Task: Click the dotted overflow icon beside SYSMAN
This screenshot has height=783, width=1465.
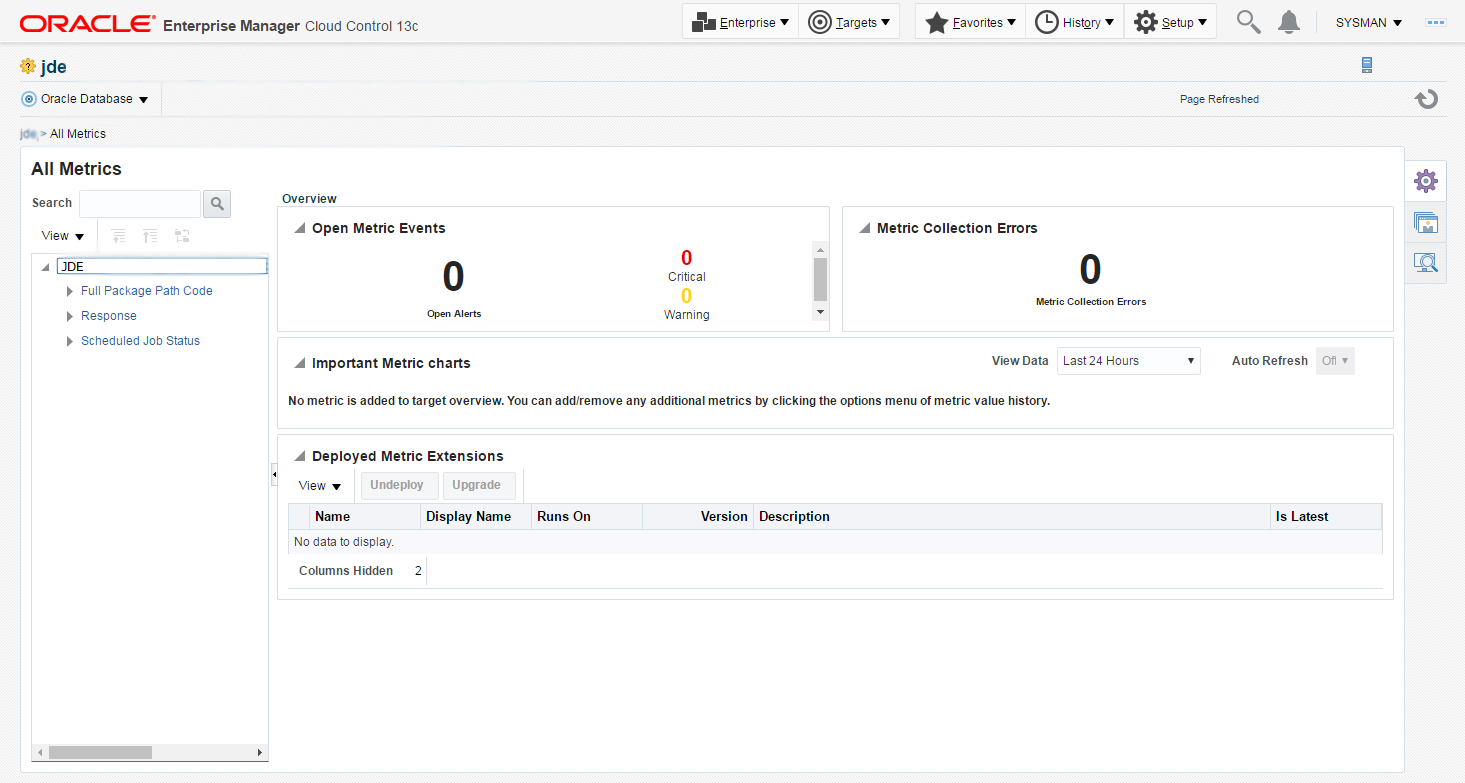Action: point(1436,22)
